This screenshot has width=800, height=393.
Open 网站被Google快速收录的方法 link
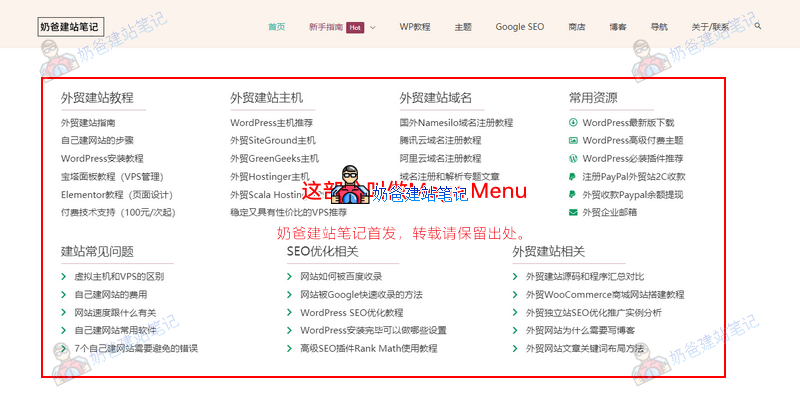(361, 294)
